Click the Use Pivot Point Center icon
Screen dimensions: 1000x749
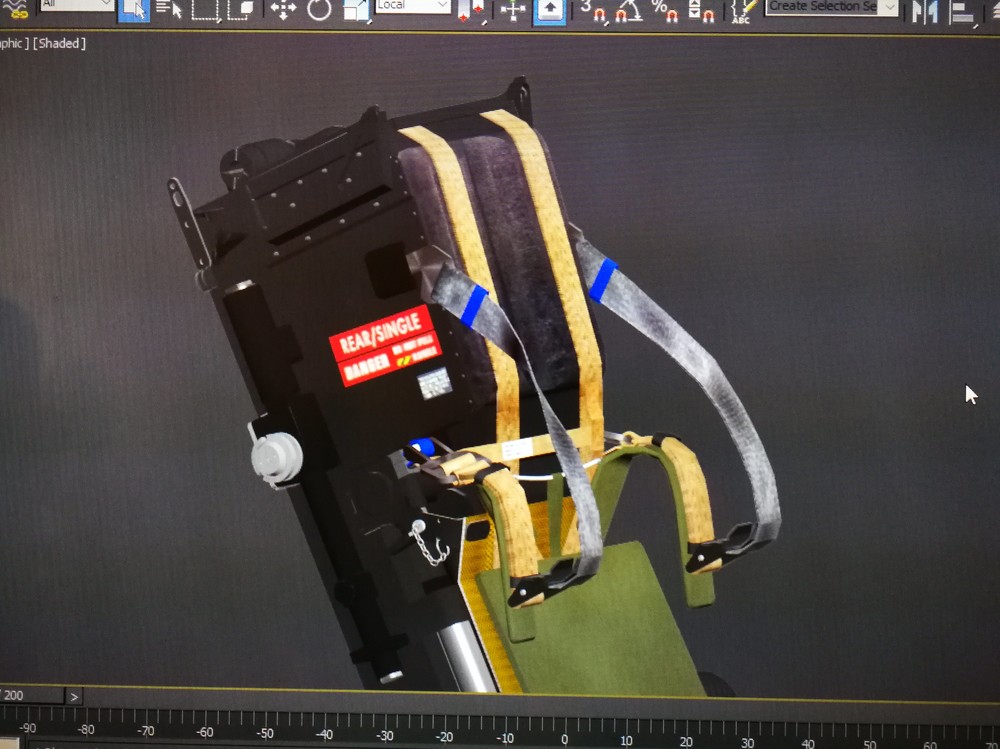(x=471, y=11)
